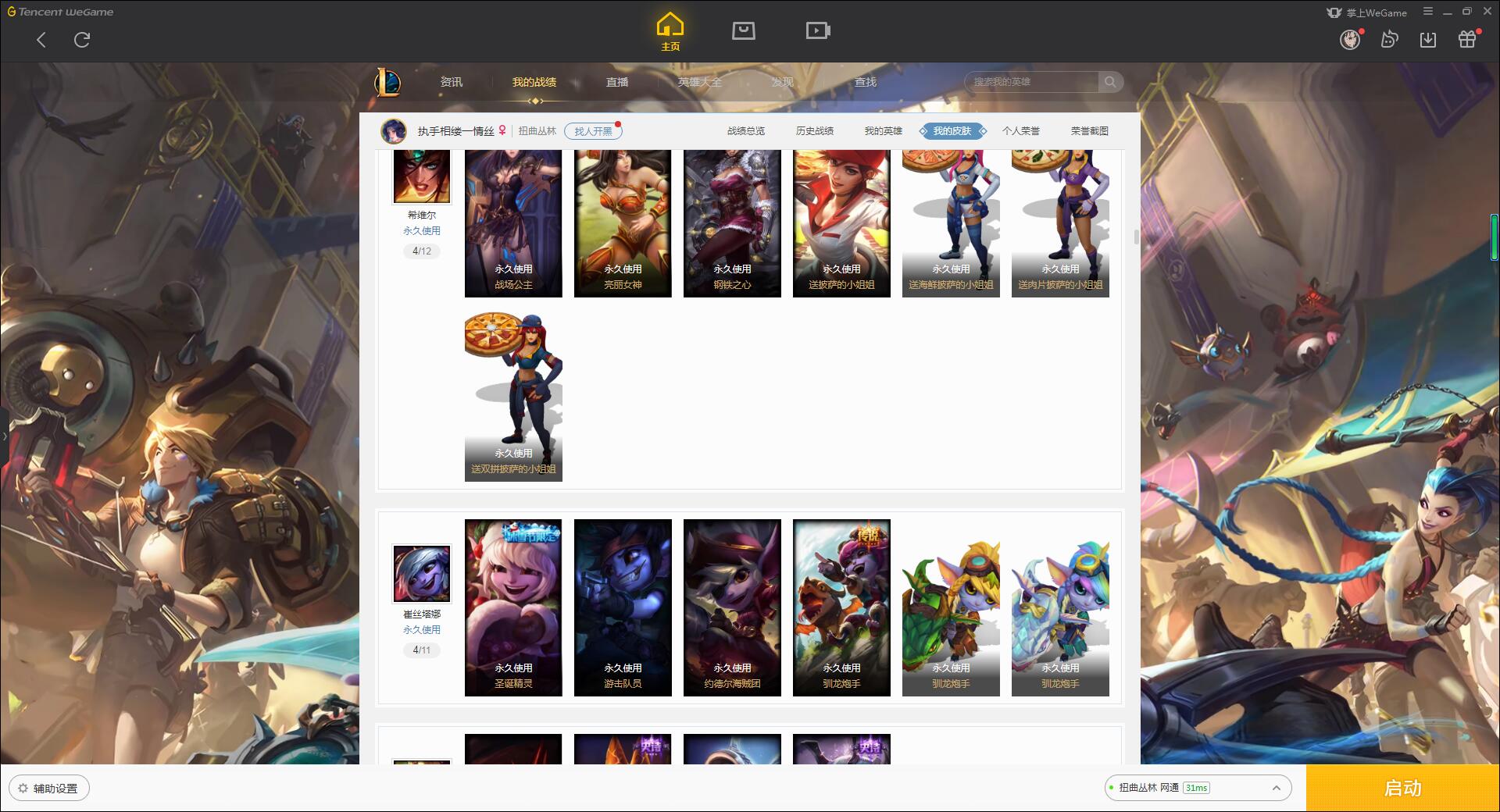1500x812 pixels.
Task: Open the 查找 tab
Action: pyautogui.click(x=865, y=82)
